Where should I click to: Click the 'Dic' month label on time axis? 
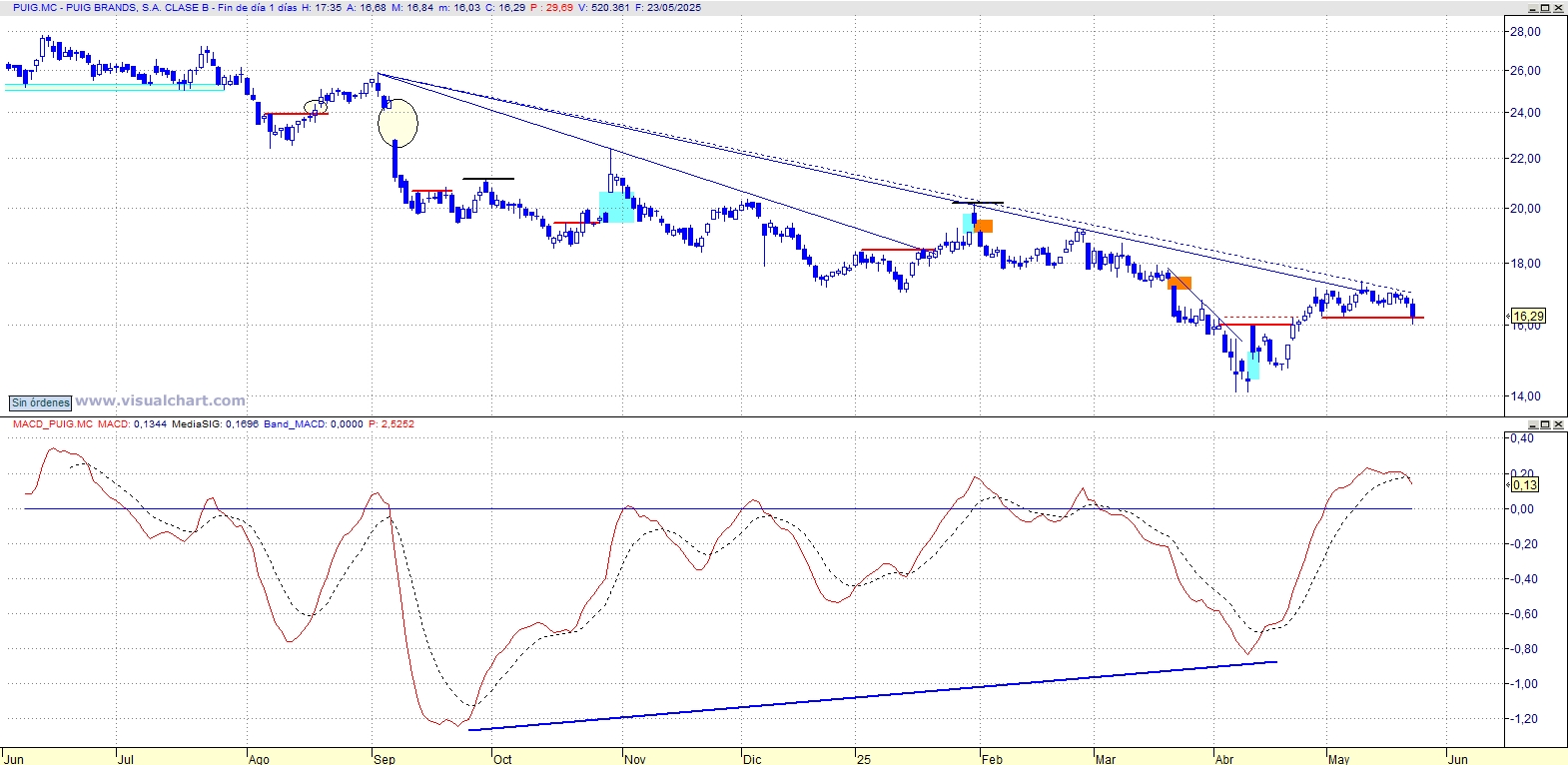(752, 759)
